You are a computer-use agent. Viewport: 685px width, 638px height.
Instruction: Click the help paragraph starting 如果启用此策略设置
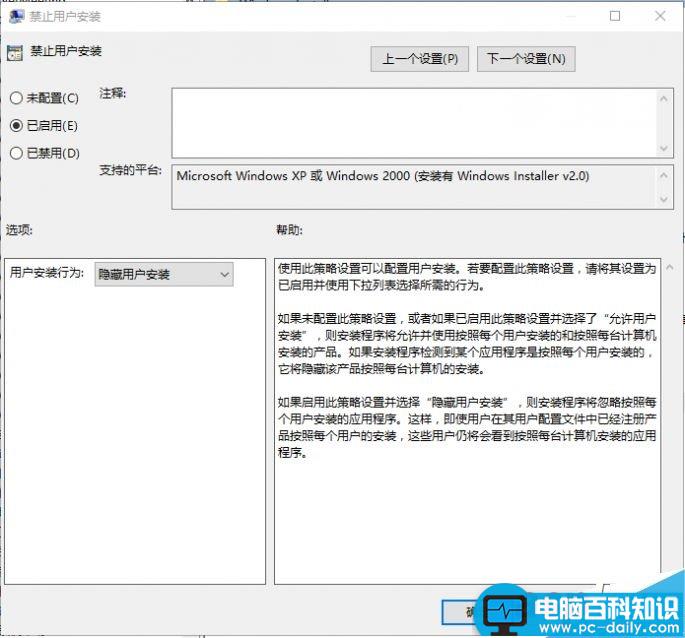click(467, 427)
